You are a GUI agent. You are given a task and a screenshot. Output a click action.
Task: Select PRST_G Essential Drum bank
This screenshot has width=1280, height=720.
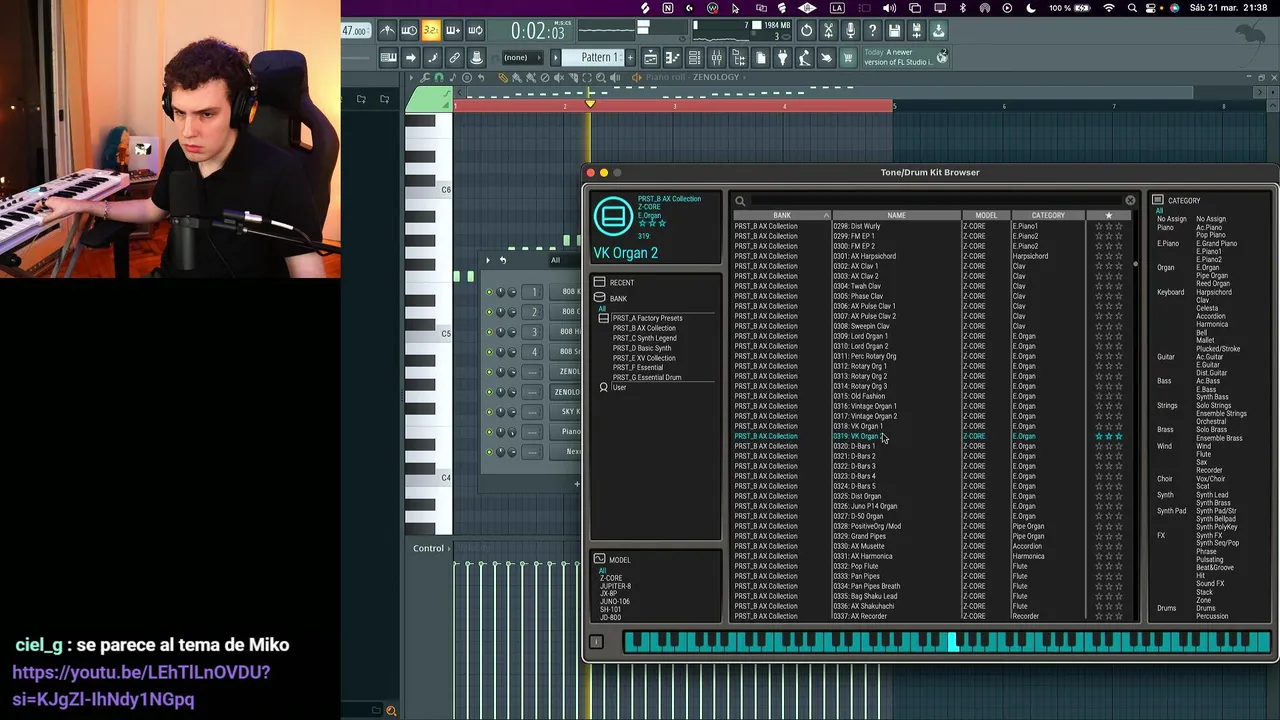click(x=646, y=378)
